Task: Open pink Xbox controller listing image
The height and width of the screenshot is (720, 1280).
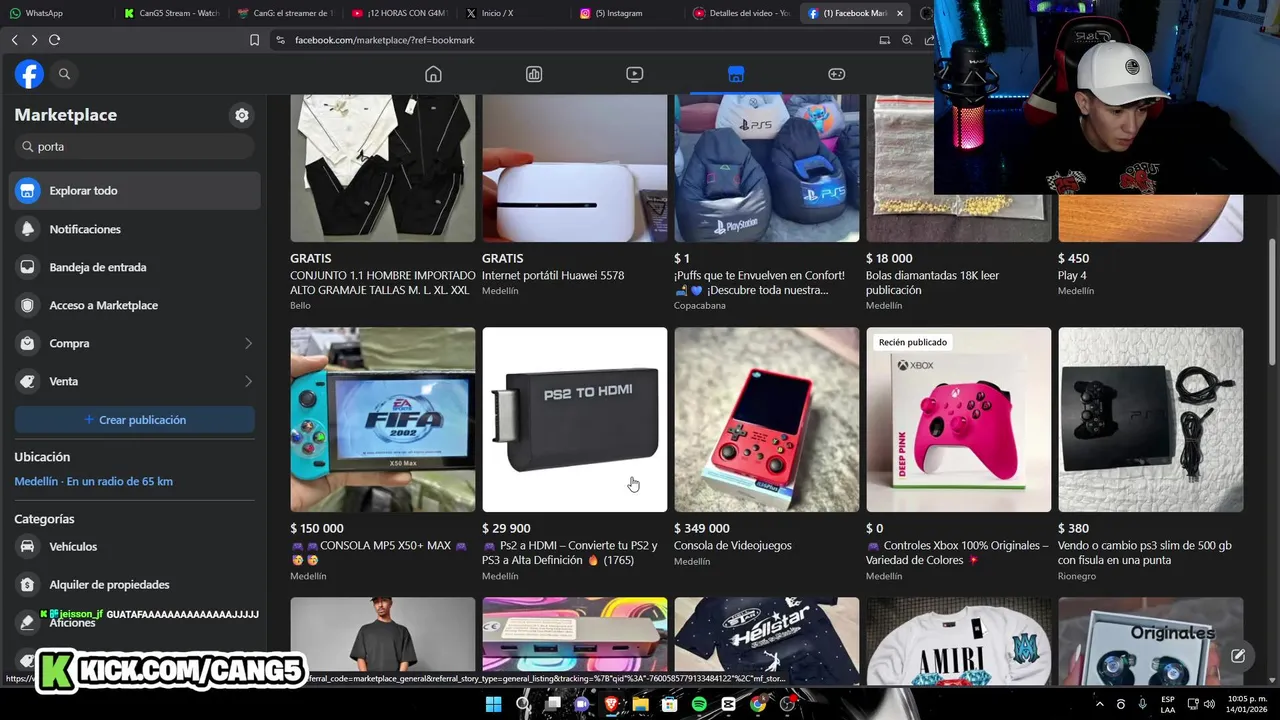Action: point(958,419)
